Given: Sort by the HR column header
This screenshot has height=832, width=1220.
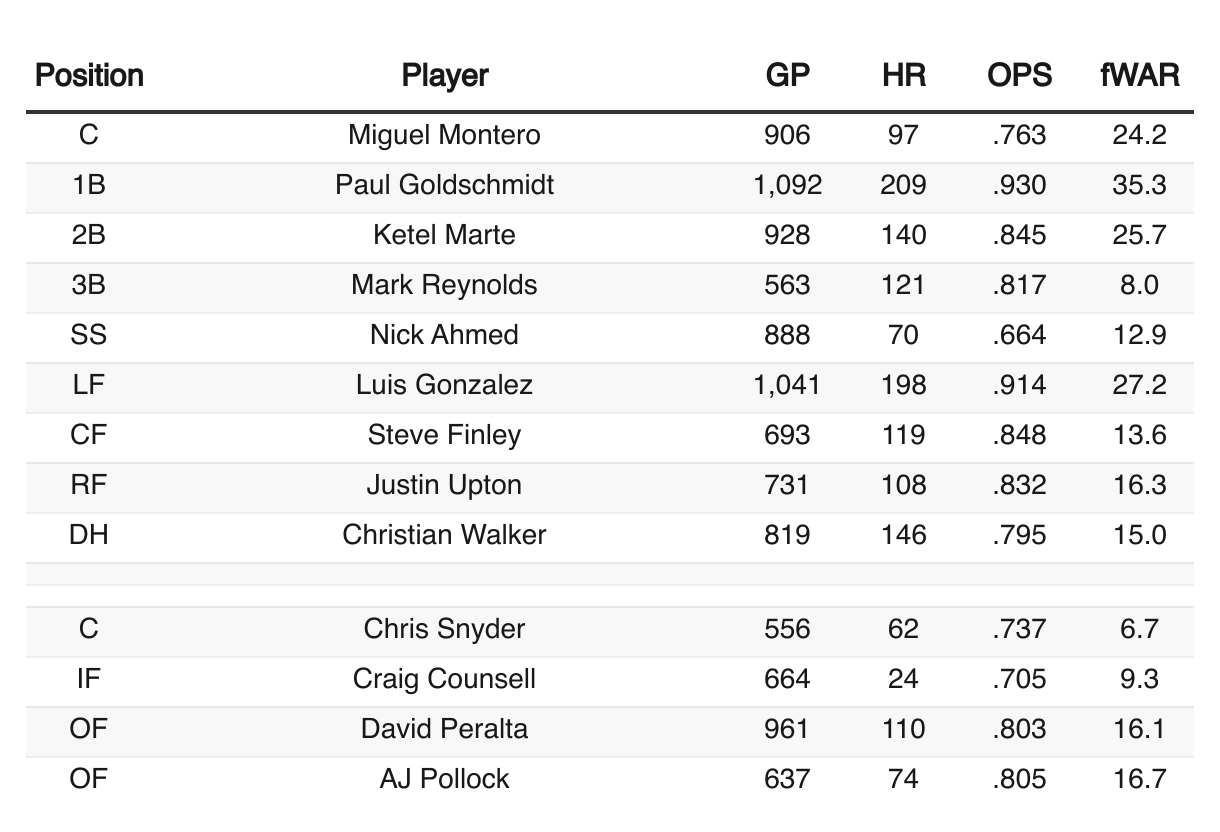Looking at the screenshot, I should click(x=903, y=75).
